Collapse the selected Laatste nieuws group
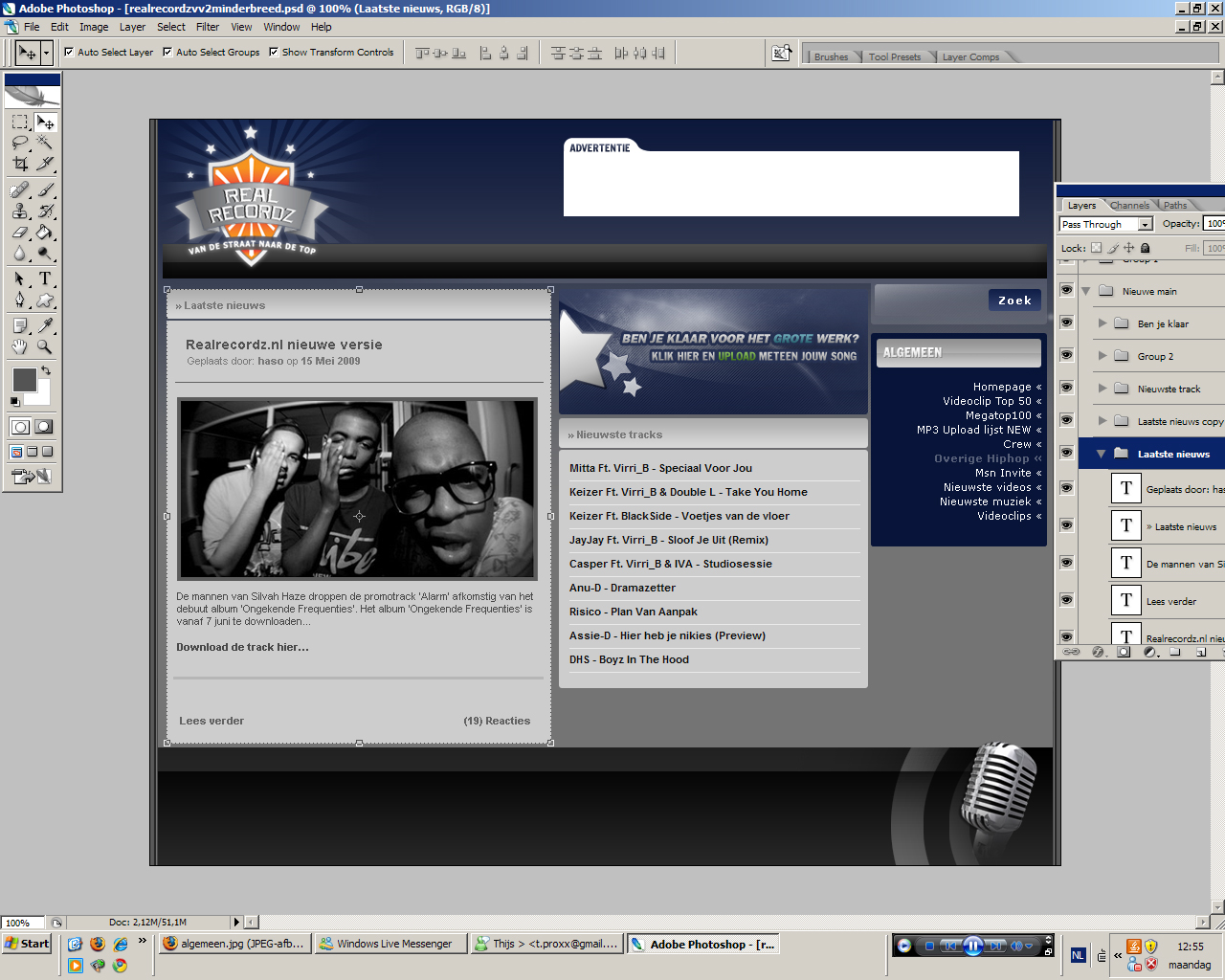The width and height of the screenshot is (1225, 980). [1102, 454]
